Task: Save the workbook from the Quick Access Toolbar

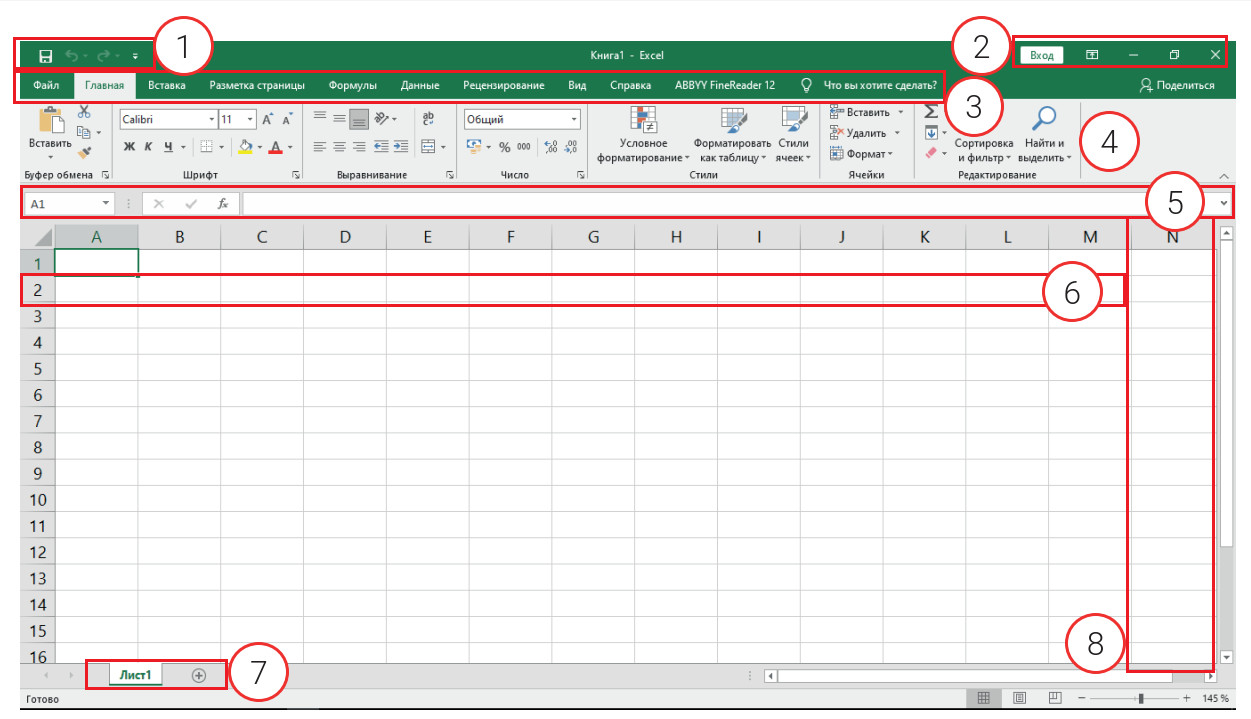Action: [x=45, y=56]
